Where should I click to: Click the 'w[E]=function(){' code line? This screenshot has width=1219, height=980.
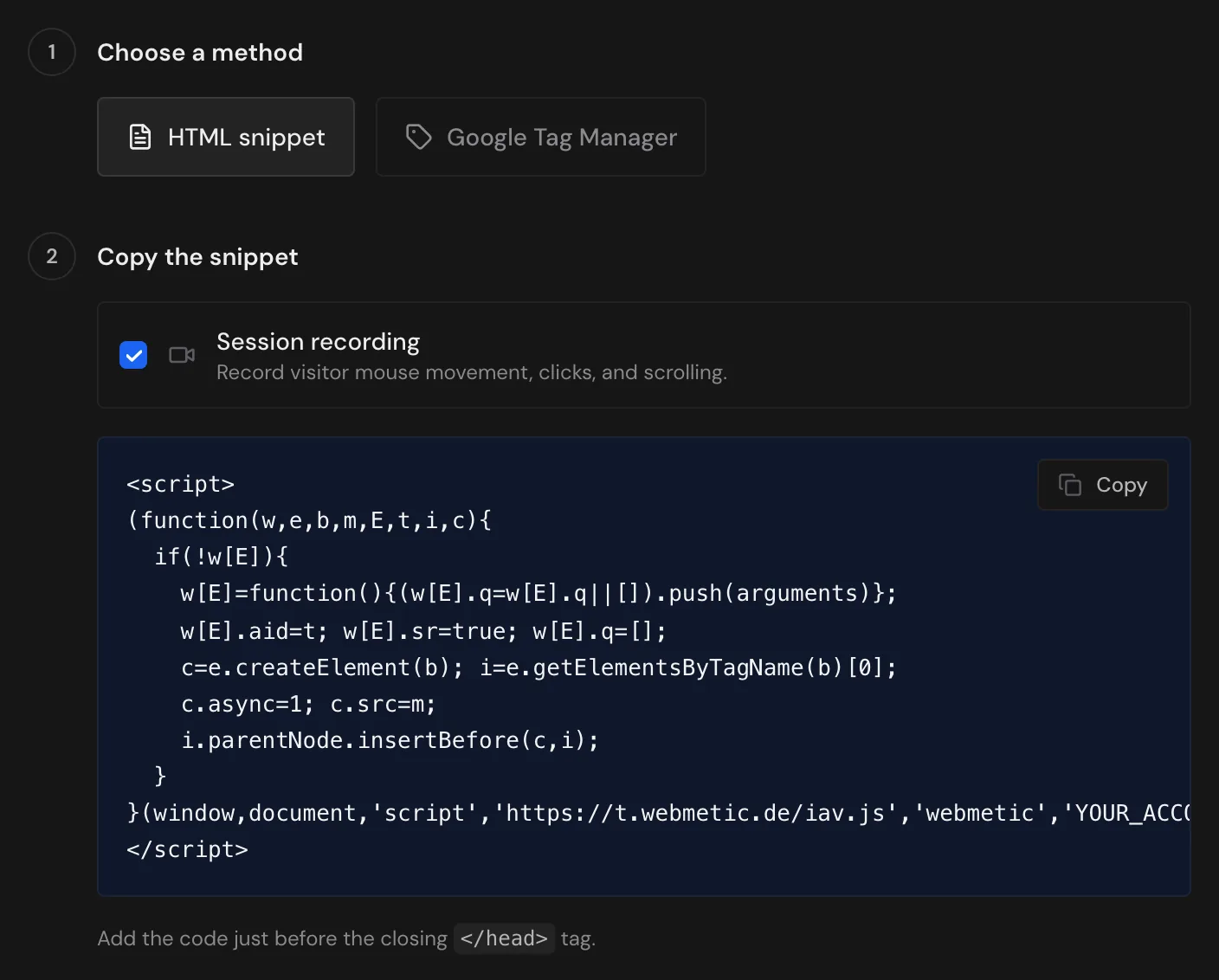[539, 593]
